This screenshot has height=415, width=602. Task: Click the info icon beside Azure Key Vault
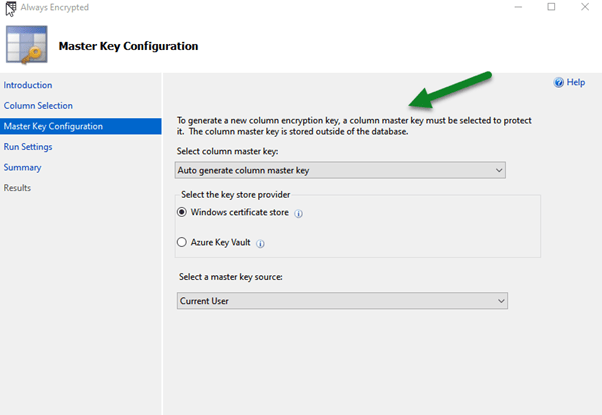(261, 243)
